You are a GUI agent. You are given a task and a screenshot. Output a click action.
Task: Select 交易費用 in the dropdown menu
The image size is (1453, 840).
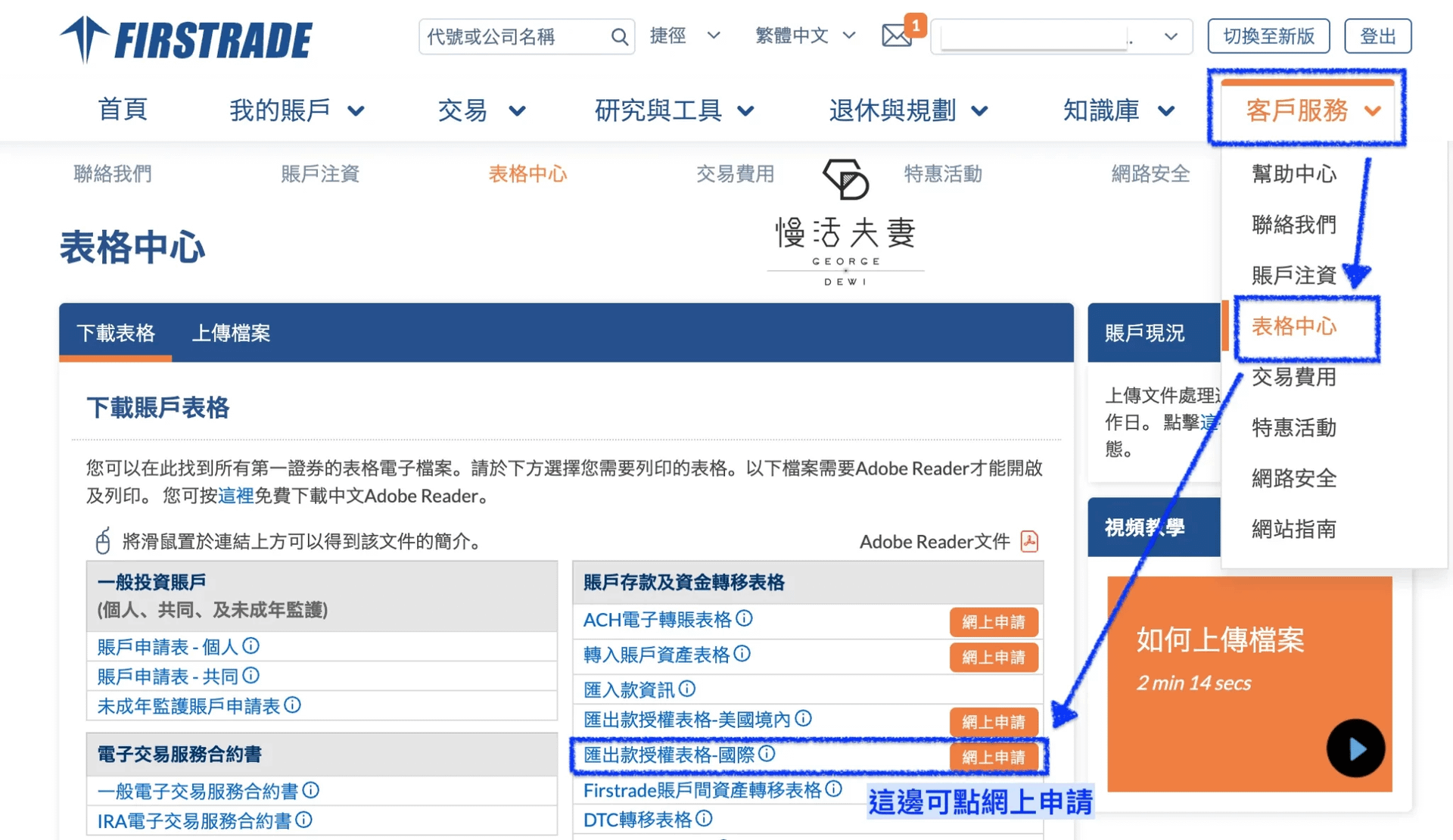[x=1294, y=377]
